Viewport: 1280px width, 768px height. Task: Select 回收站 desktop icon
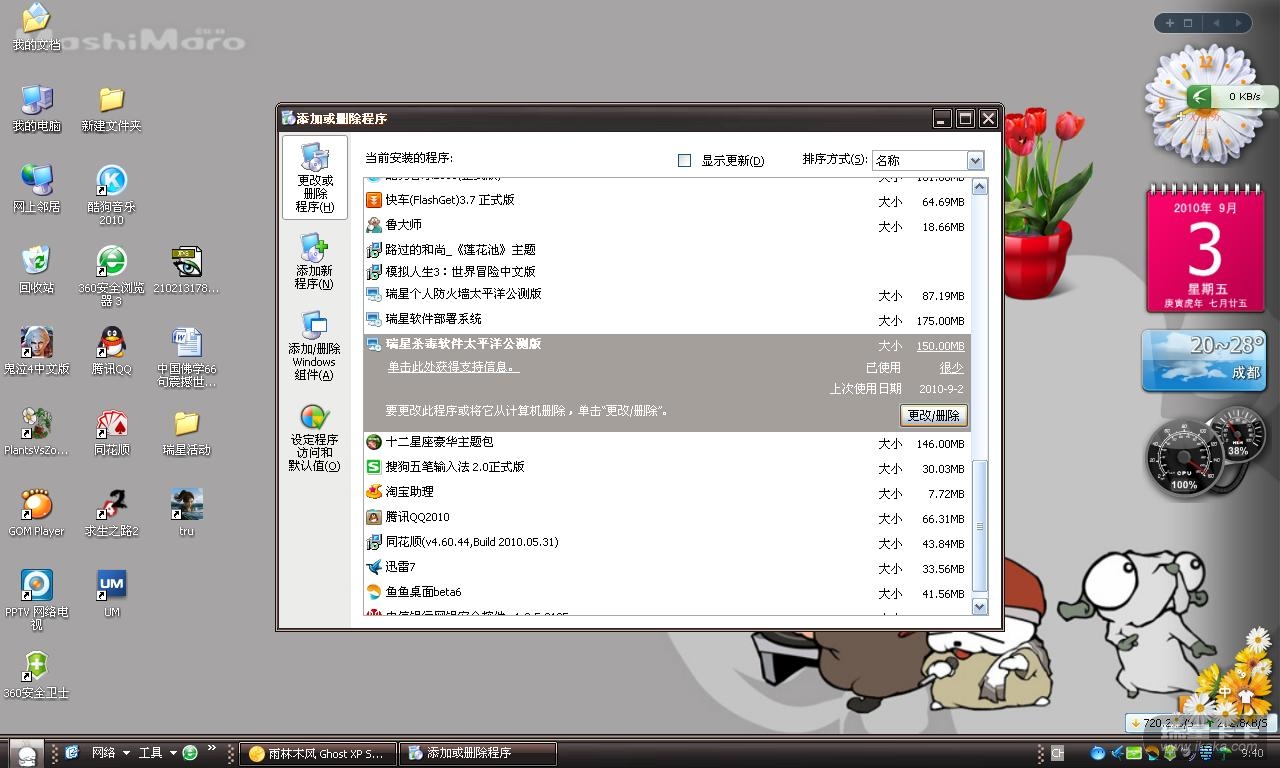click(36, 269)
